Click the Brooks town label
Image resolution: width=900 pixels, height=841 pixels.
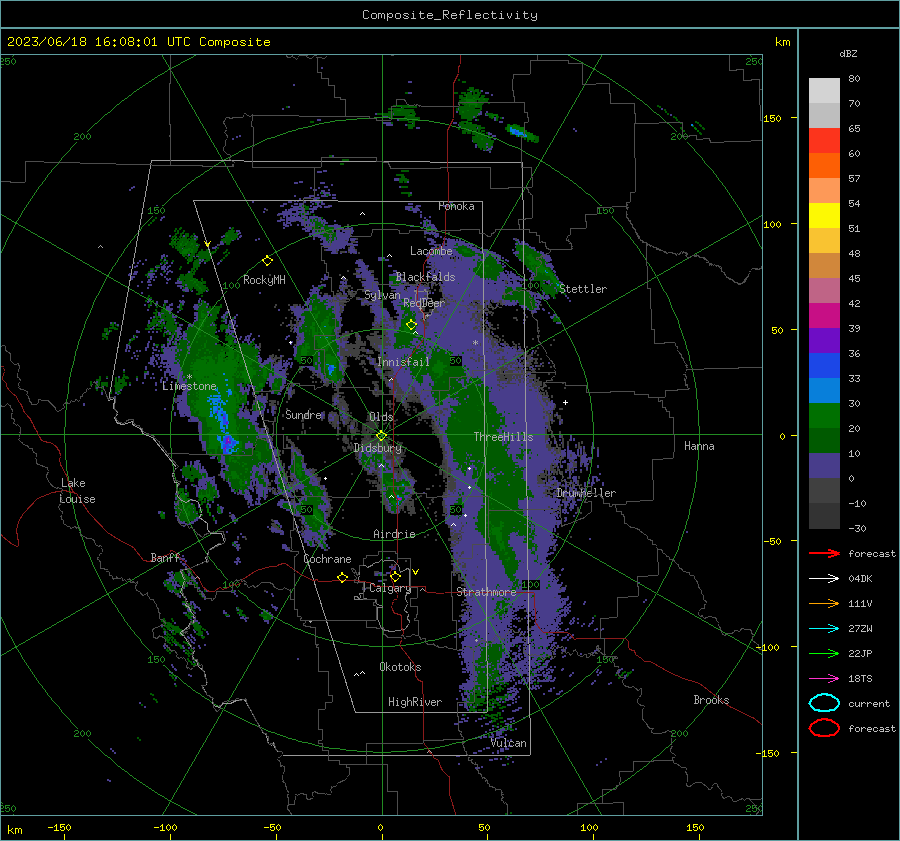pyautogui.click(x=711, y=700)
